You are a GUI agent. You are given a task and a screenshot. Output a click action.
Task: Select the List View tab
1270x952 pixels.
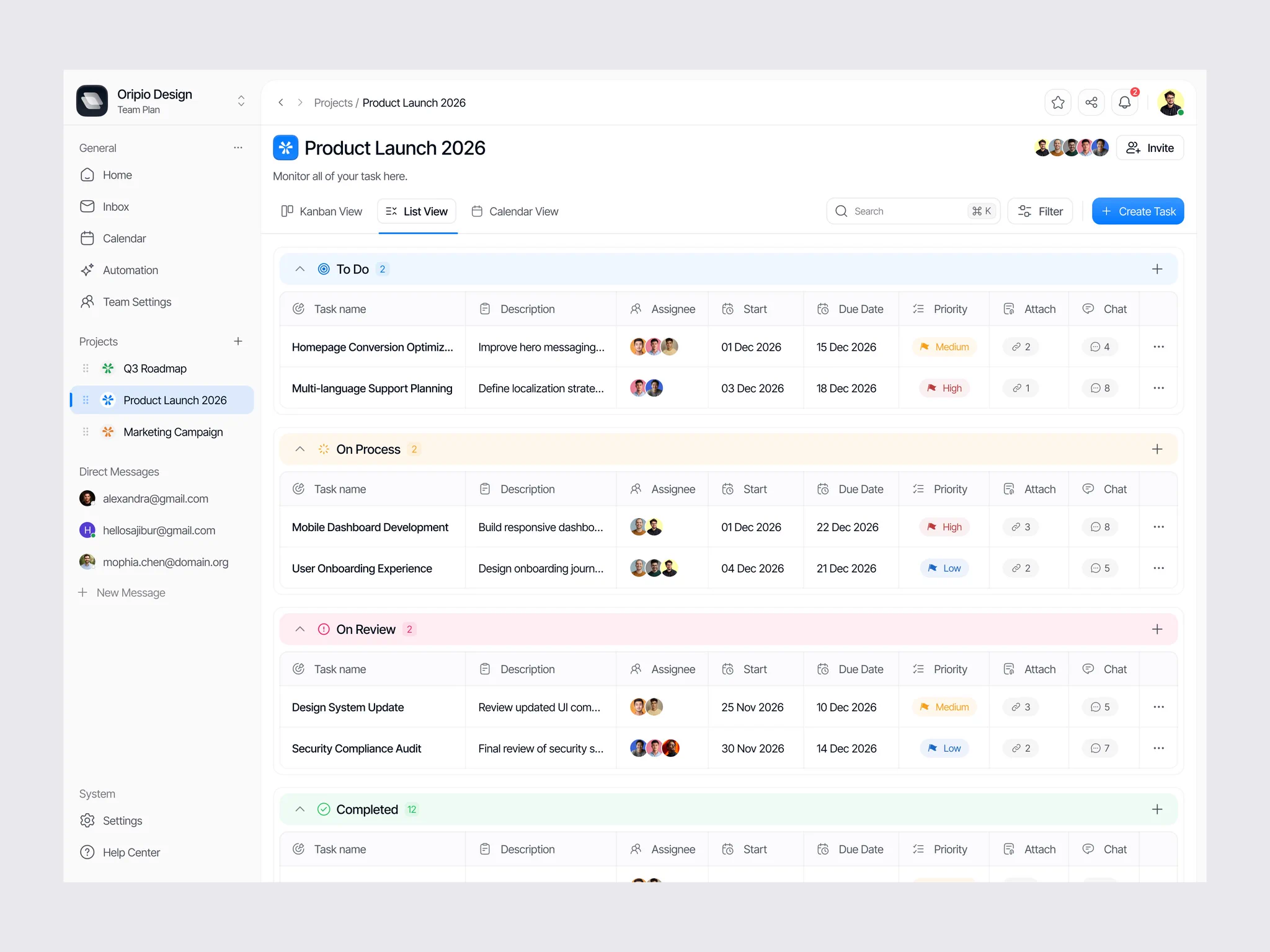417,211
